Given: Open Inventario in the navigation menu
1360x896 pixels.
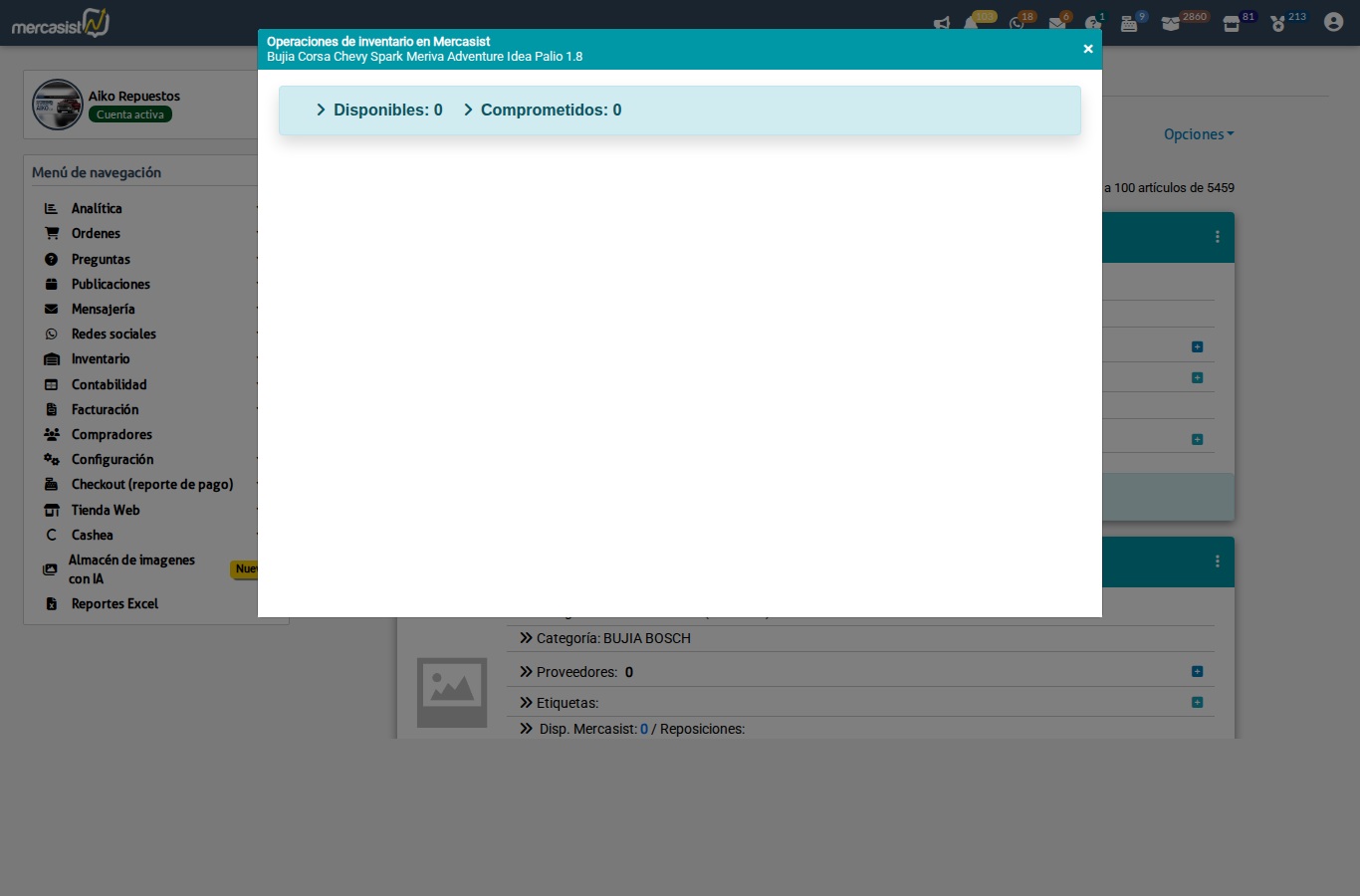Looking at the screenshot, I should (101, 358).
